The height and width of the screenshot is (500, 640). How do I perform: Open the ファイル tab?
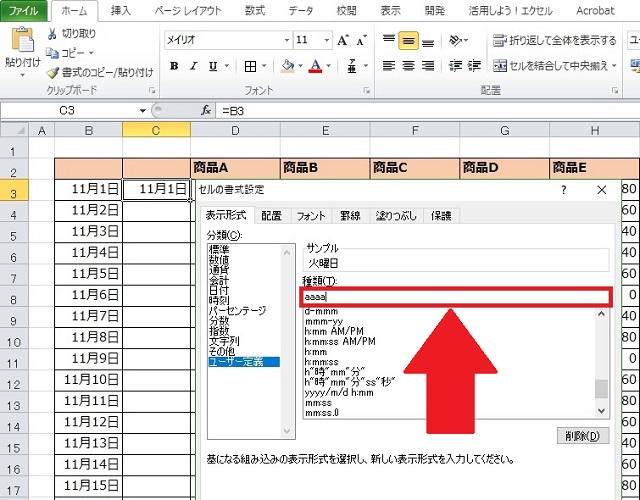24,10
